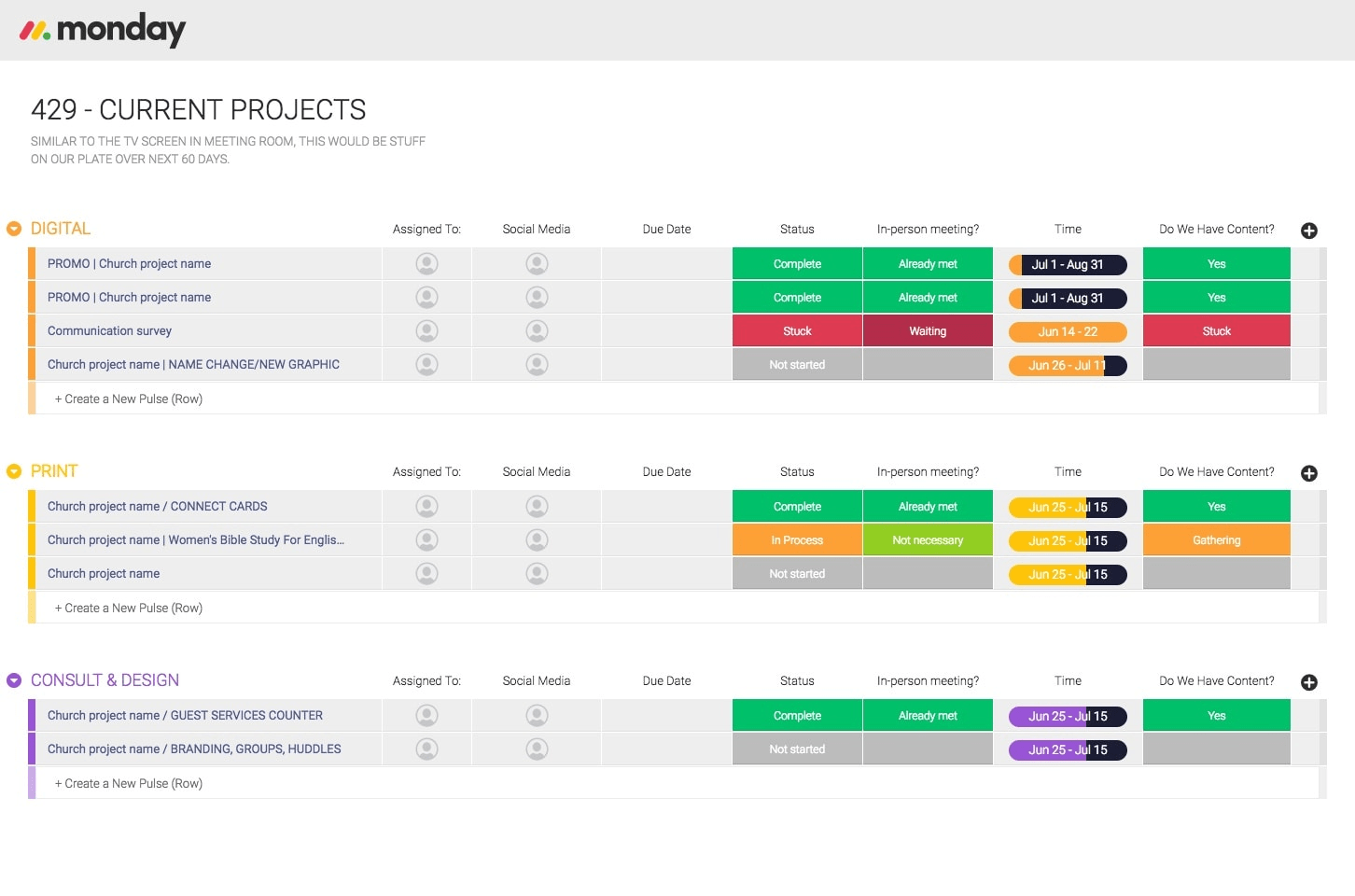Collapse the PRINT group
Screen dimensions: 1355x896
point(14,471)
